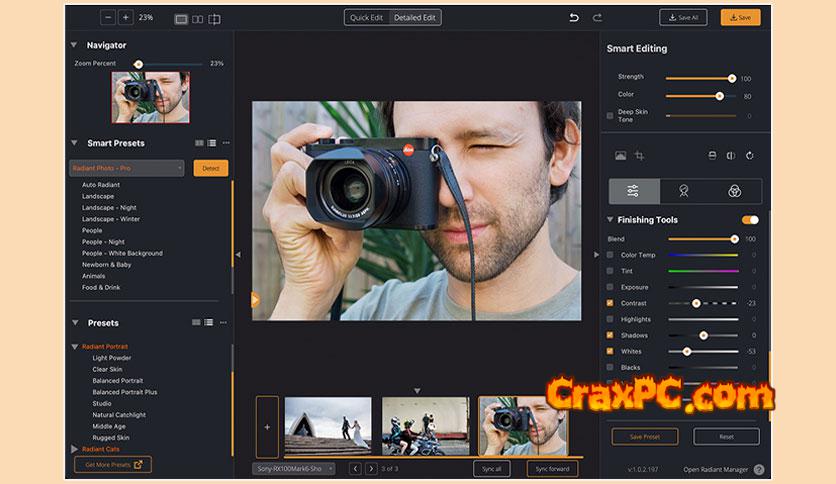Click the Save Preset button
836x484 pixels.
(644, 436)
